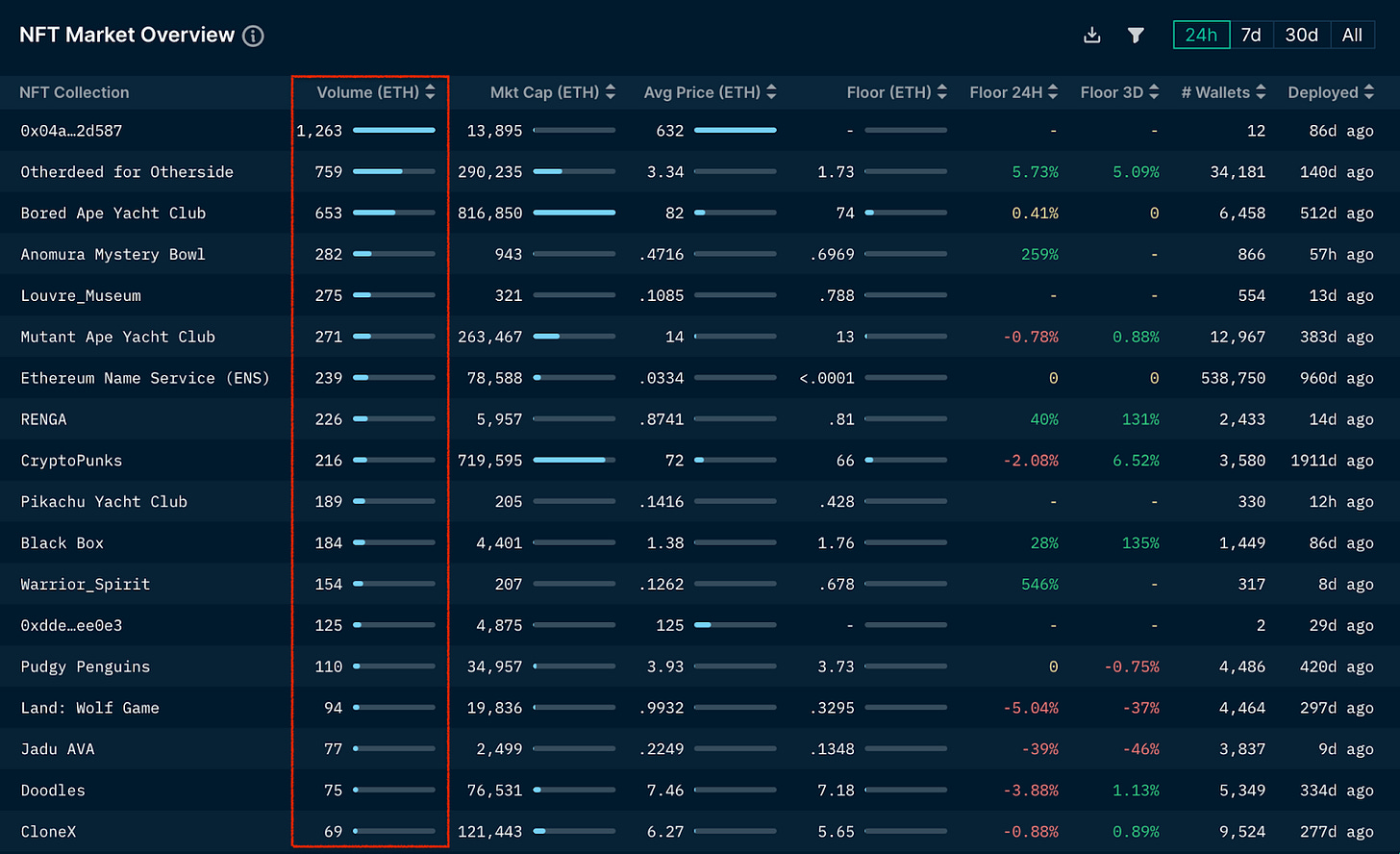Open the 0xdde…ee0e3 collection
This screenshot has height=854, width=1400.
coord(71,626)
